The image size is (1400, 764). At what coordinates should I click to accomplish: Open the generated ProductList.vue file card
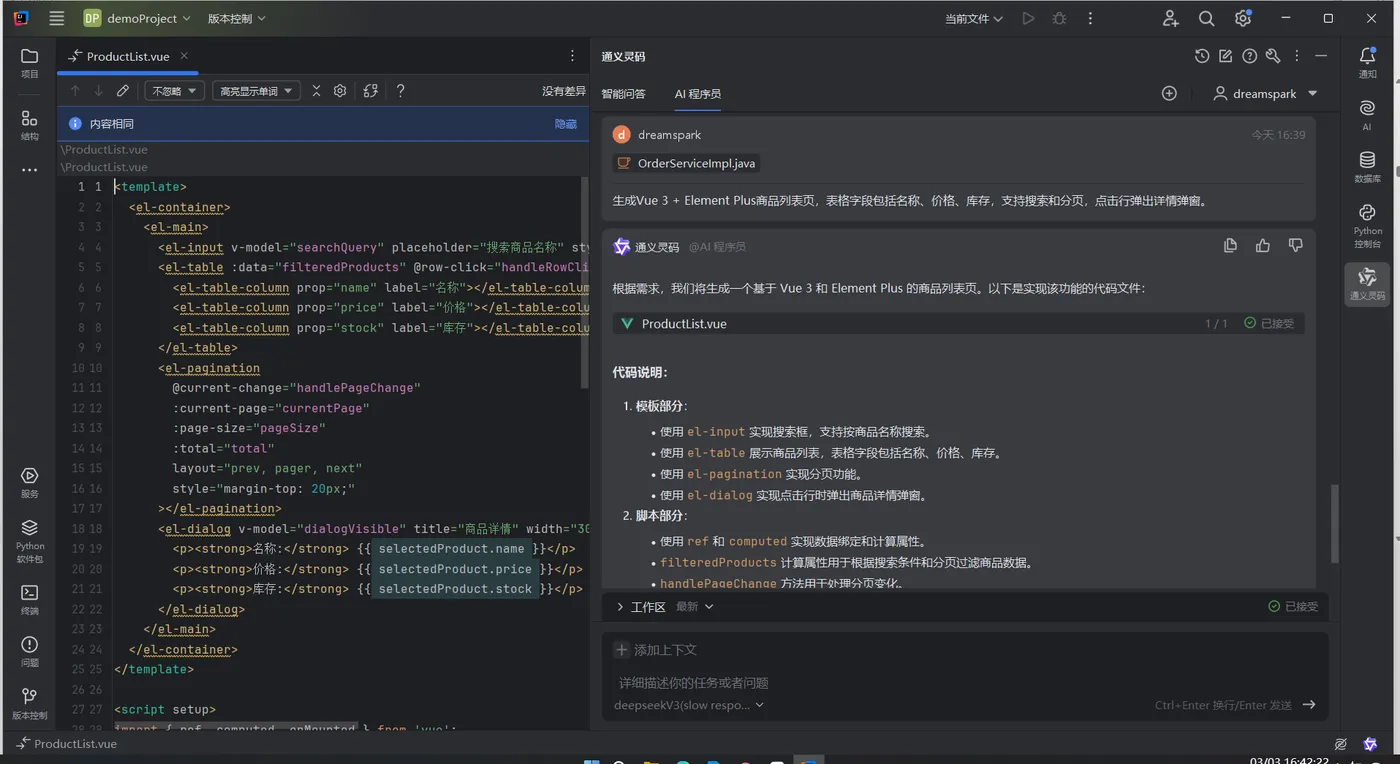point(958,323)
